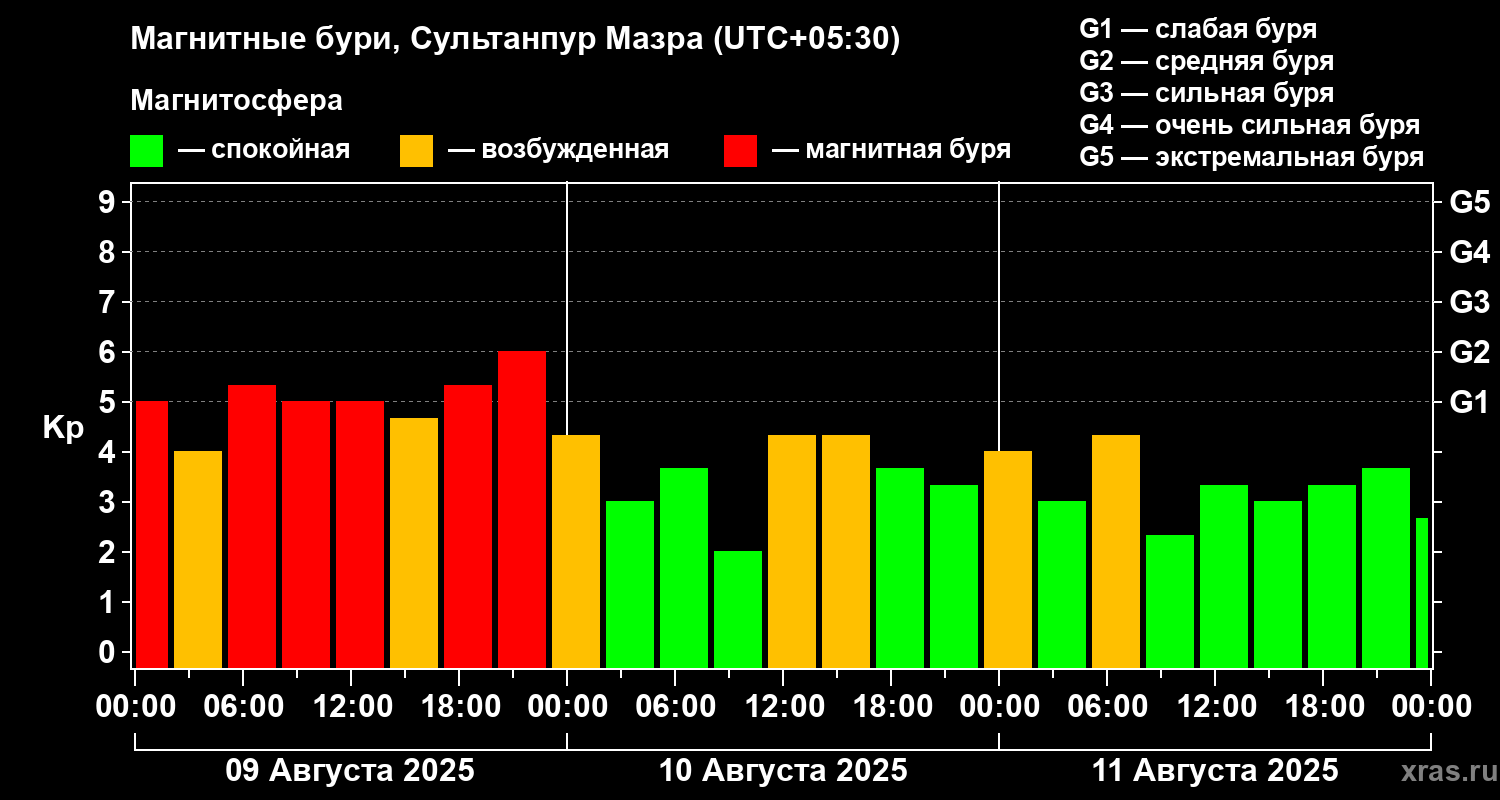Click the 'G2' right-axis level label
The image size is (1500, 800).
(1469, 353)
